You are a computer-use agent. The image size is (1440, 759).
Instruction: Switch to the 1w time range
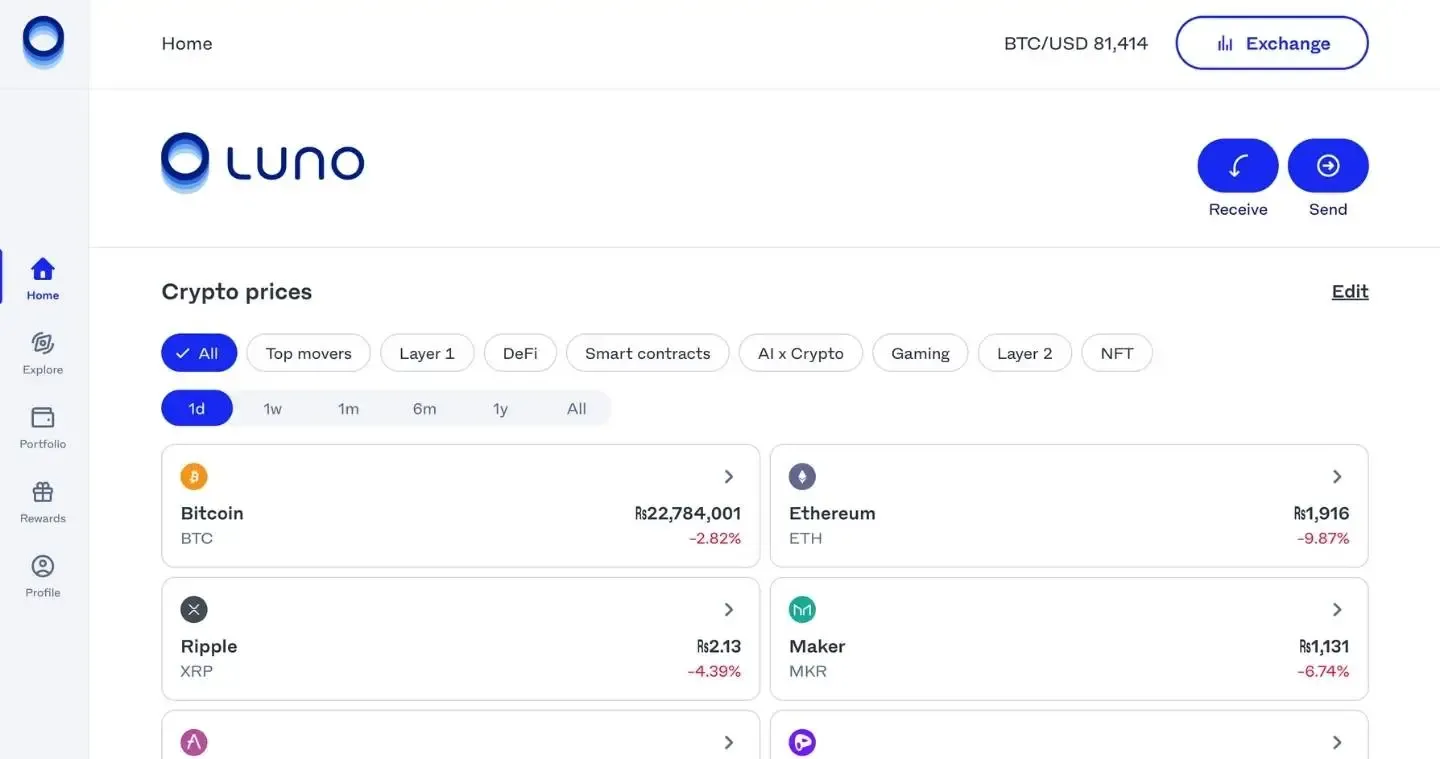(272, 409)
